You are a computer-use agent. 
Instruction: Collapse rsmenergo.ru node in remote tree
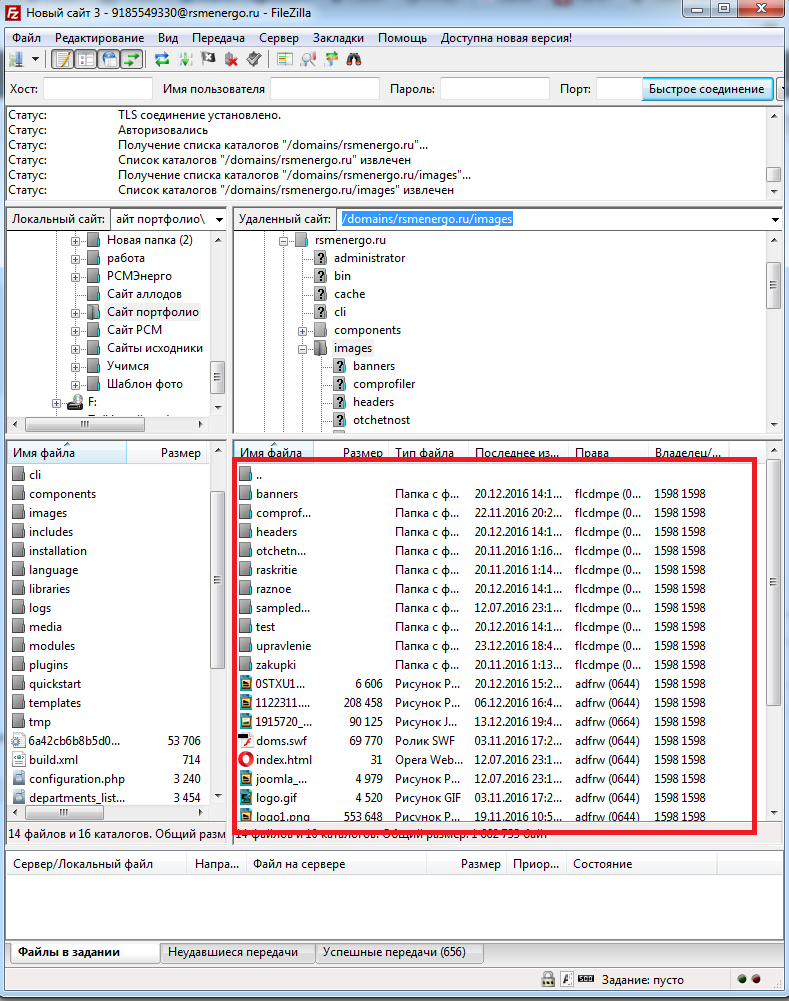[283, 241]
